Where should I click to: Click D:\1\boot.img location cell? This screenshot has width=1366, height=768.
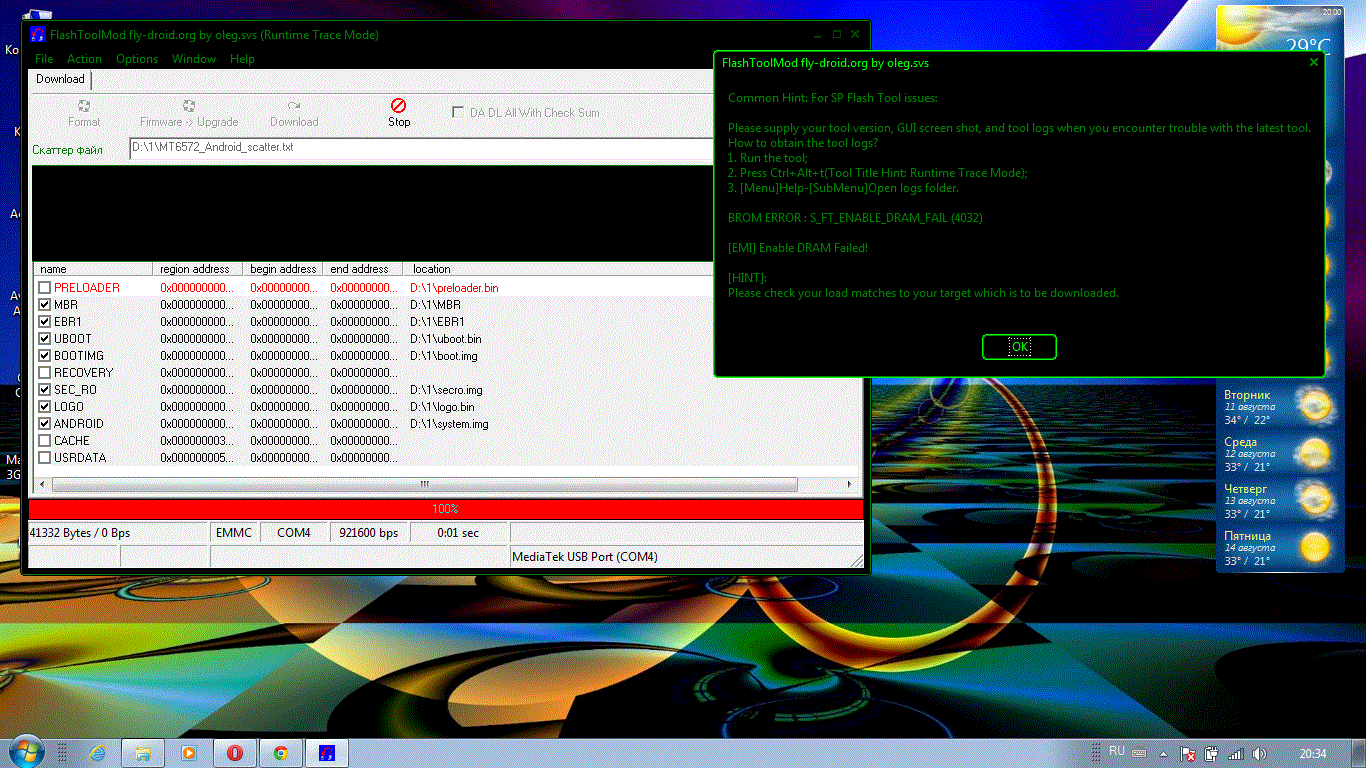pyautogui.click(x=444, y=356)
